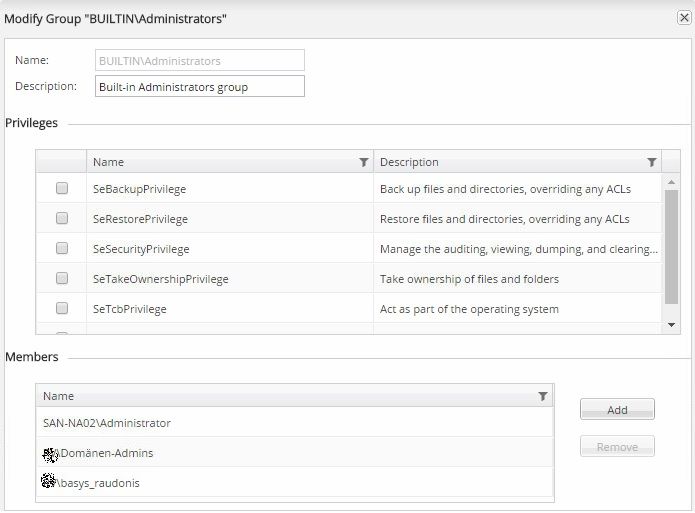Close the Modify Group dialog
695x513 pixels.
click(683, 18)
